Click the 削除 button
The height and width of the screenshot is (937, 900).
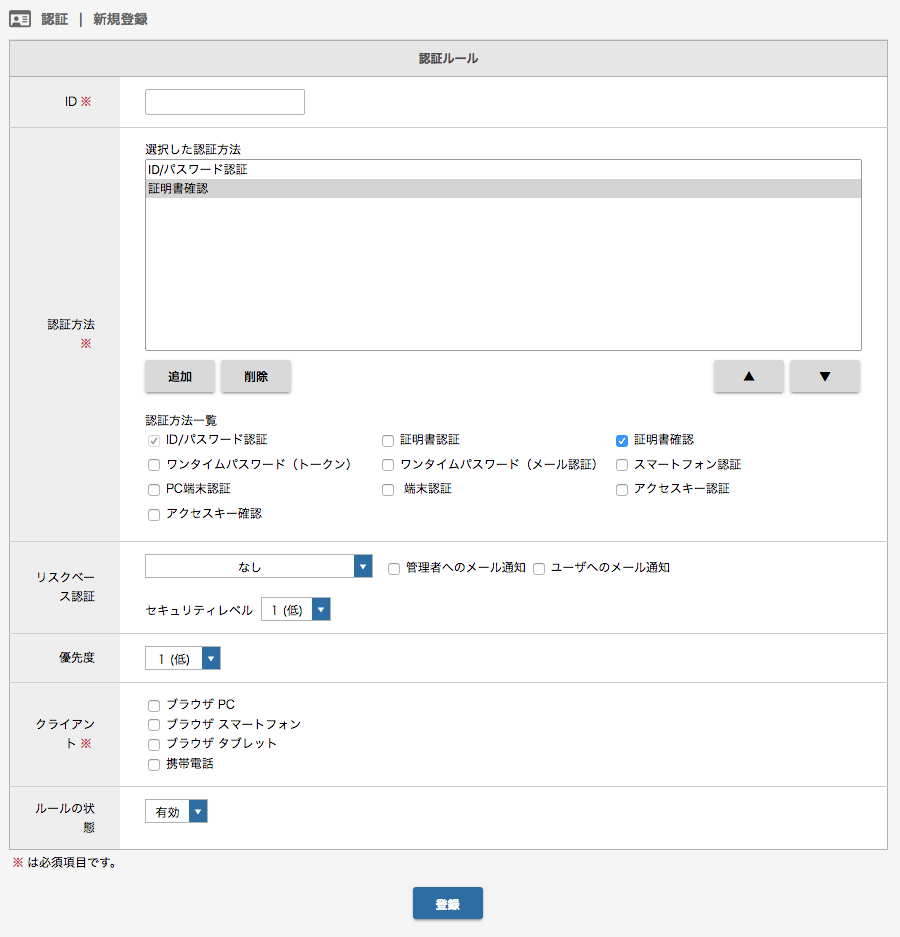tap(256, 376)
